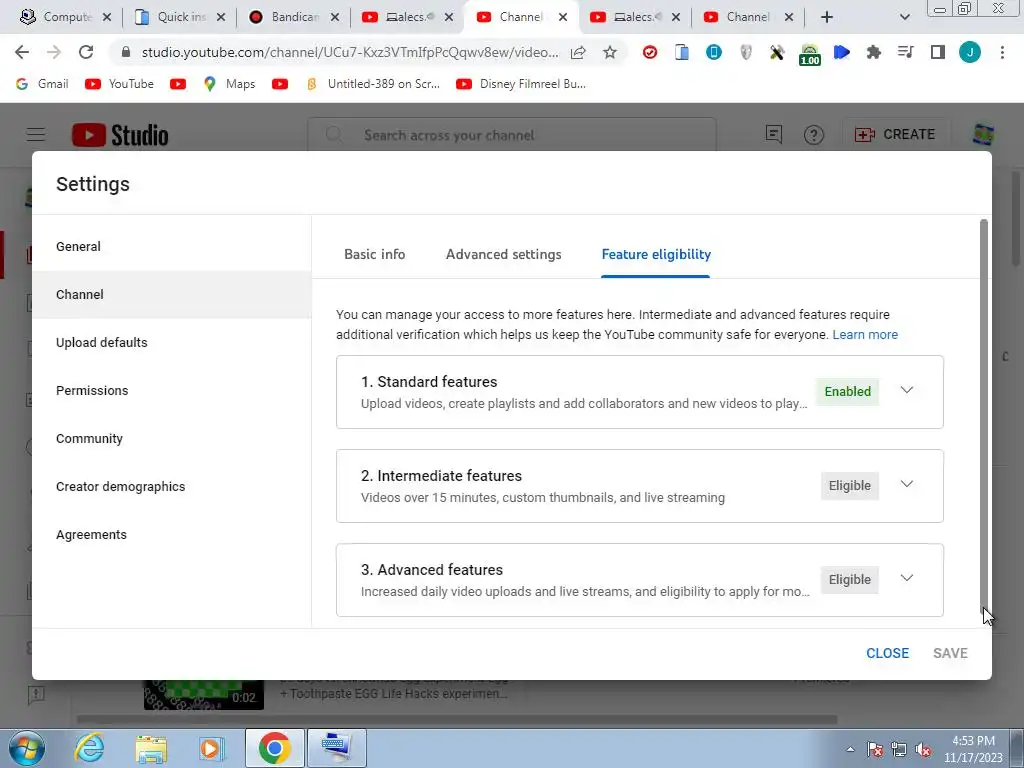The image size is (1024, 768).
Task: Open Permissions settings
Action: click(x=172, y=391)
